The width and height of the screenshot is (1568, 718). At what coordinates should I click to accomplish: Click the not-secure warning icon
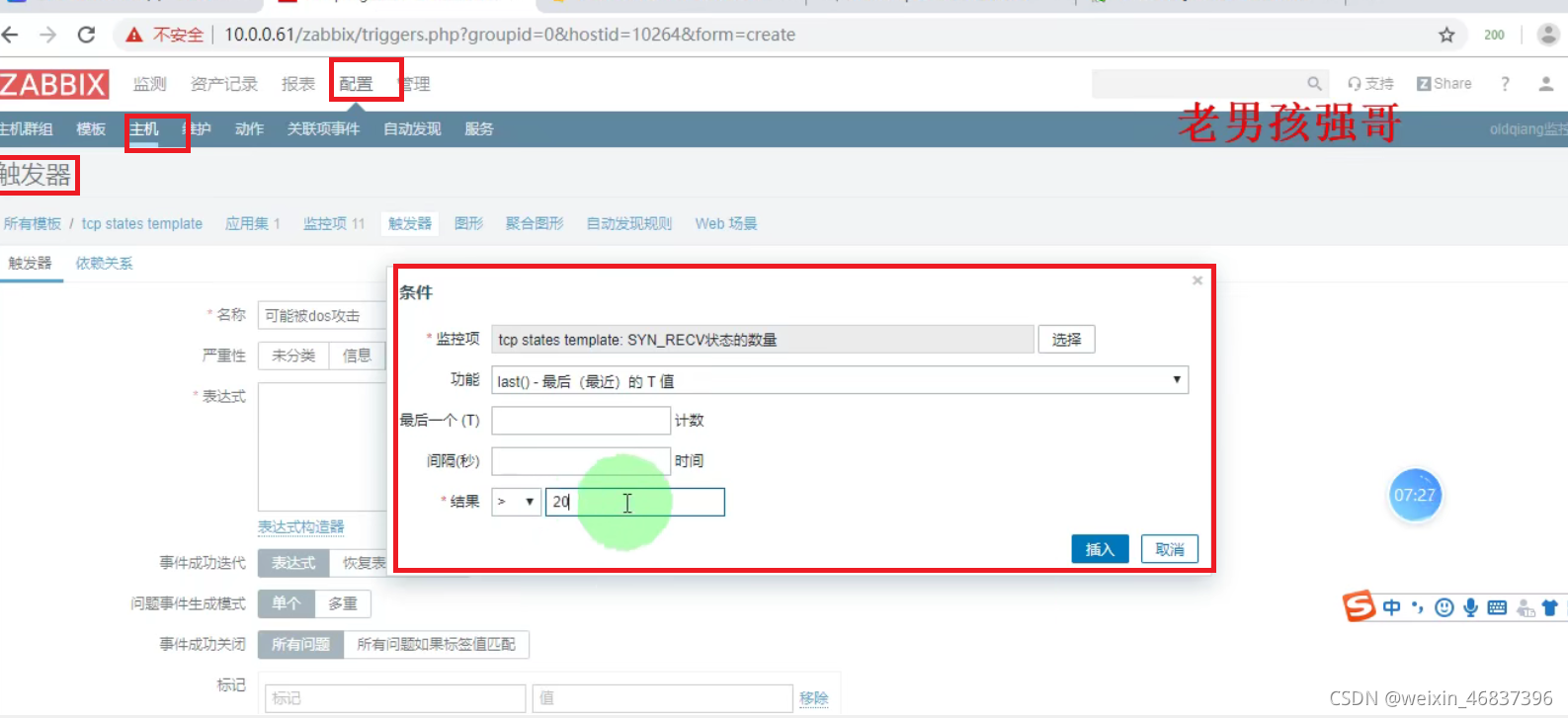click(134, 35)
